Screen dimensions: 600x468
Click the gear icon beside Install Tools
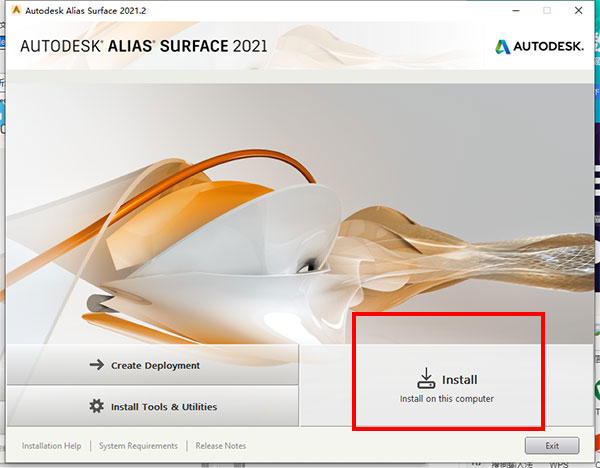[x=96, y=406]
